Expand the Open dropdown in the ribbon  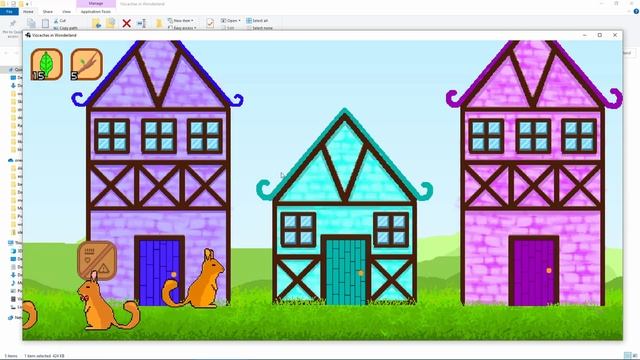click(x=230, y=20)
